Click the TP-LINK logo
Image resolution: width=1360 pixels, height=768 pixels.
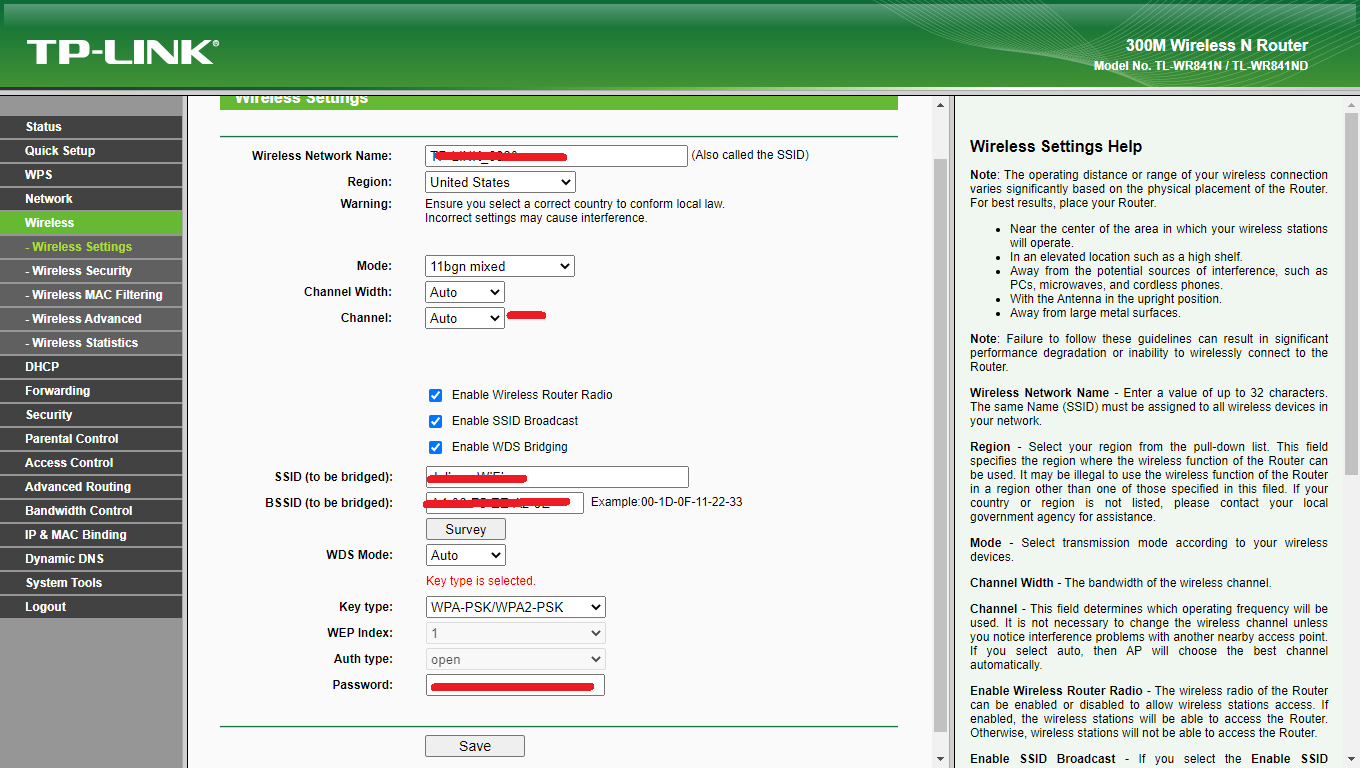(122, 52)
